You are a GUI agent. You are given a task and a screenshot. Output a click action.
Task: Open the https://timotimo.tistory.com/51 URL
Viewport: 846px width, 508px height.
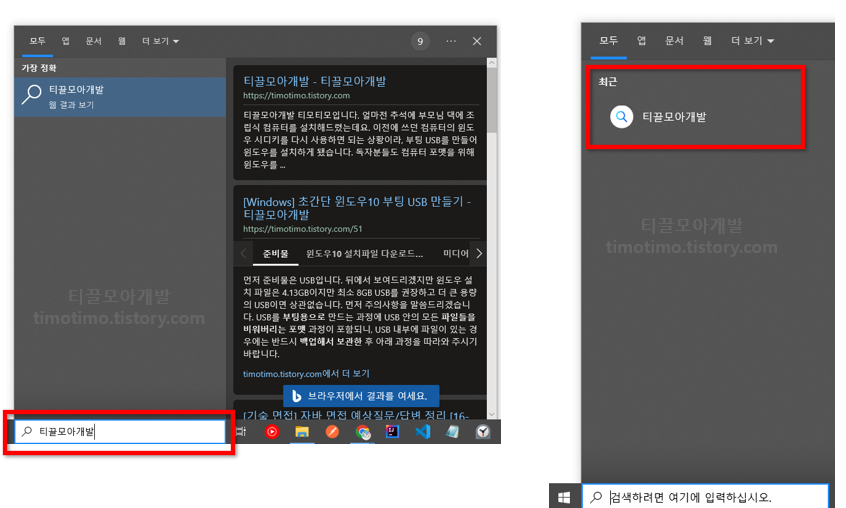(302, 229)
